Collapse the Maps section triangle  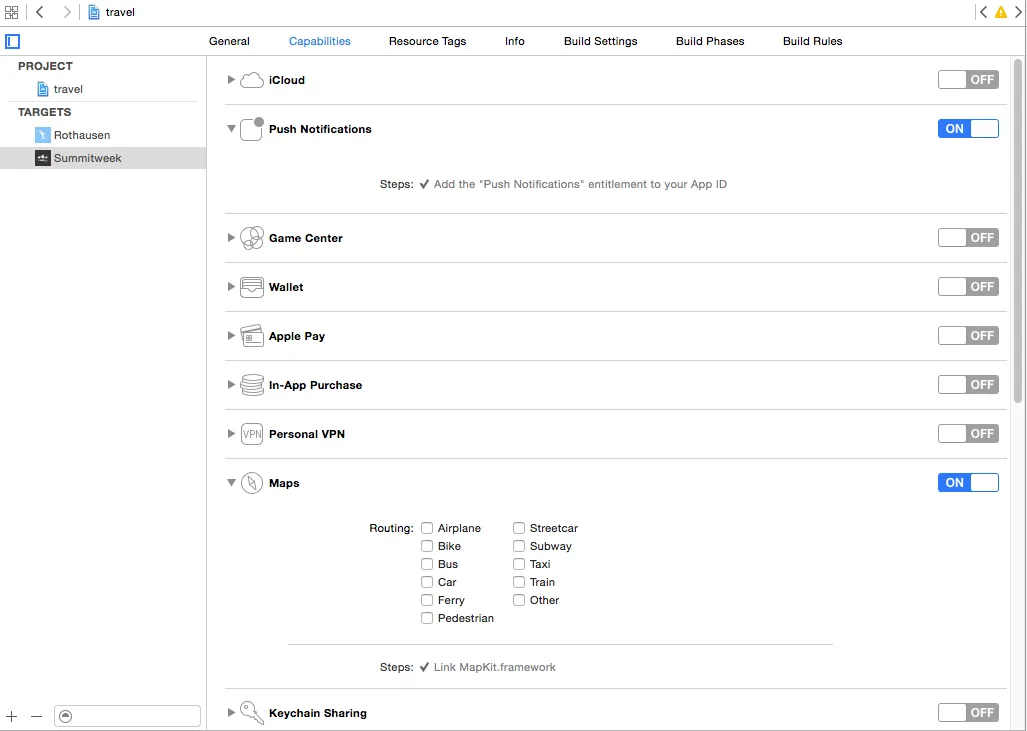pos(231,483)
